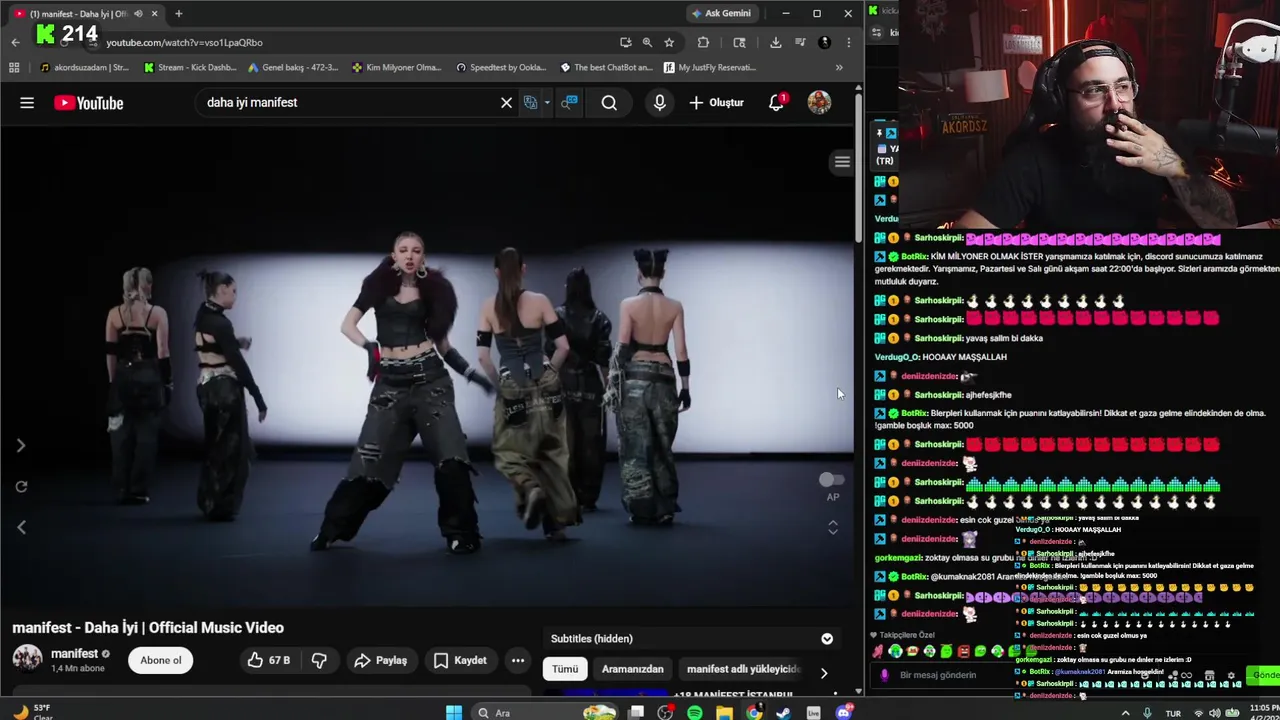Viewport: 1280px width, 720px height.
Task: Open Speedtest by Ookla bookmark
Action: click(501, 68)
